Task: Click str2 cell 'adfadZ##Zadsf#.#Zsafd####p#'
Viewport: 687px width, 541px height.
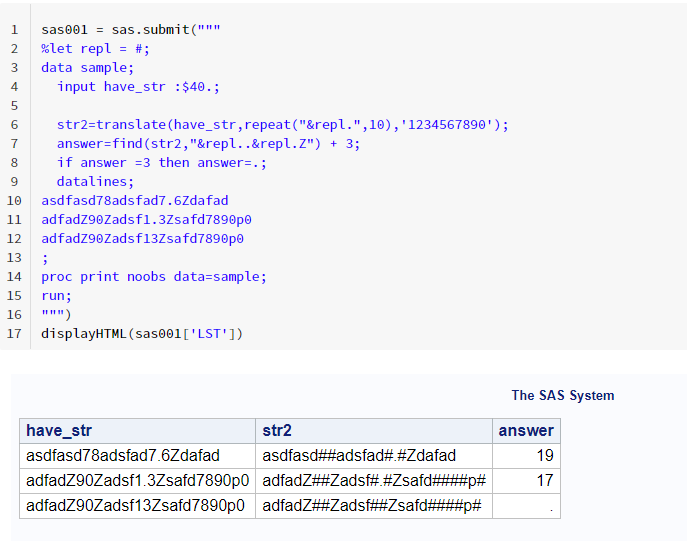Action: [374, 481]
